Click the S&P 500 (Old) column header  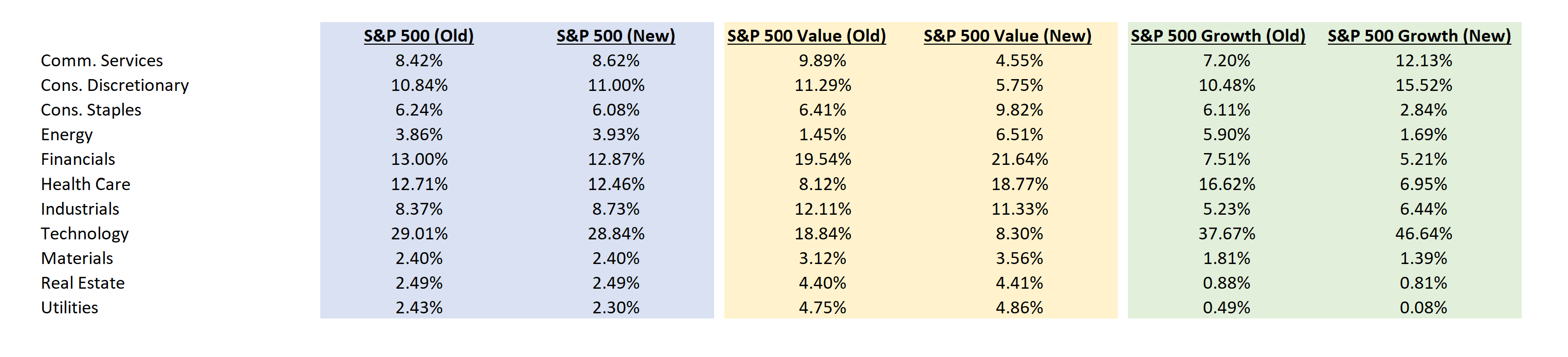[x=419, y=36]
